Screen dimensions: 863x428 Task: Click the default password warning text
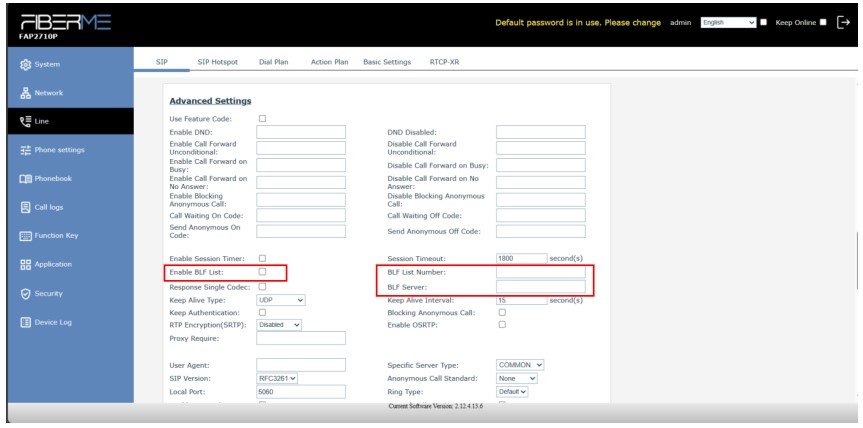click(x=578, y=23)
